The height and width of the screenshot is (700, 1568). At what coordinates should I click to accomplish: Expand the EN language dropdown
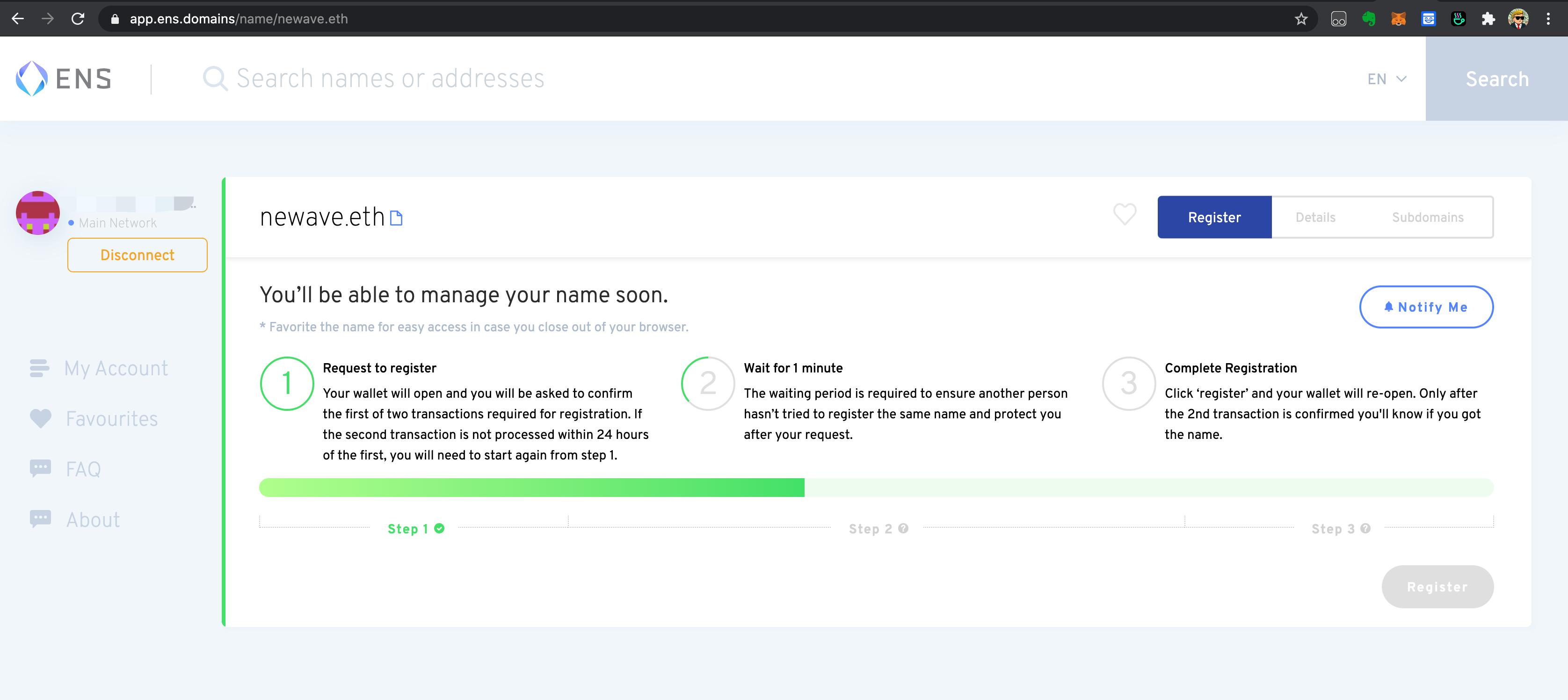coord(1386,79)
